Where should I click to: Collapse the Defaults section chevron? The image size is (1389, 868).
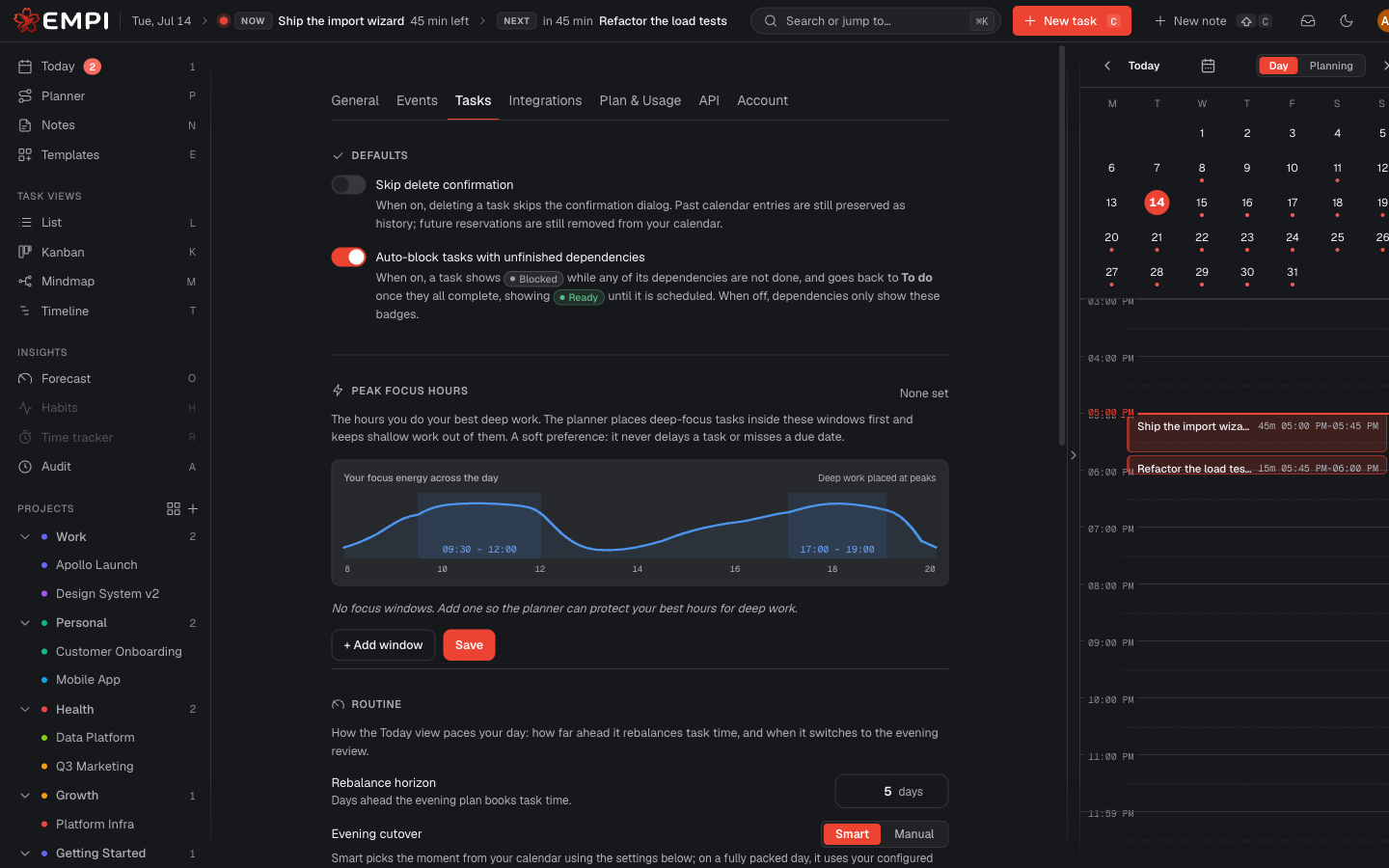tap(338, 155)
